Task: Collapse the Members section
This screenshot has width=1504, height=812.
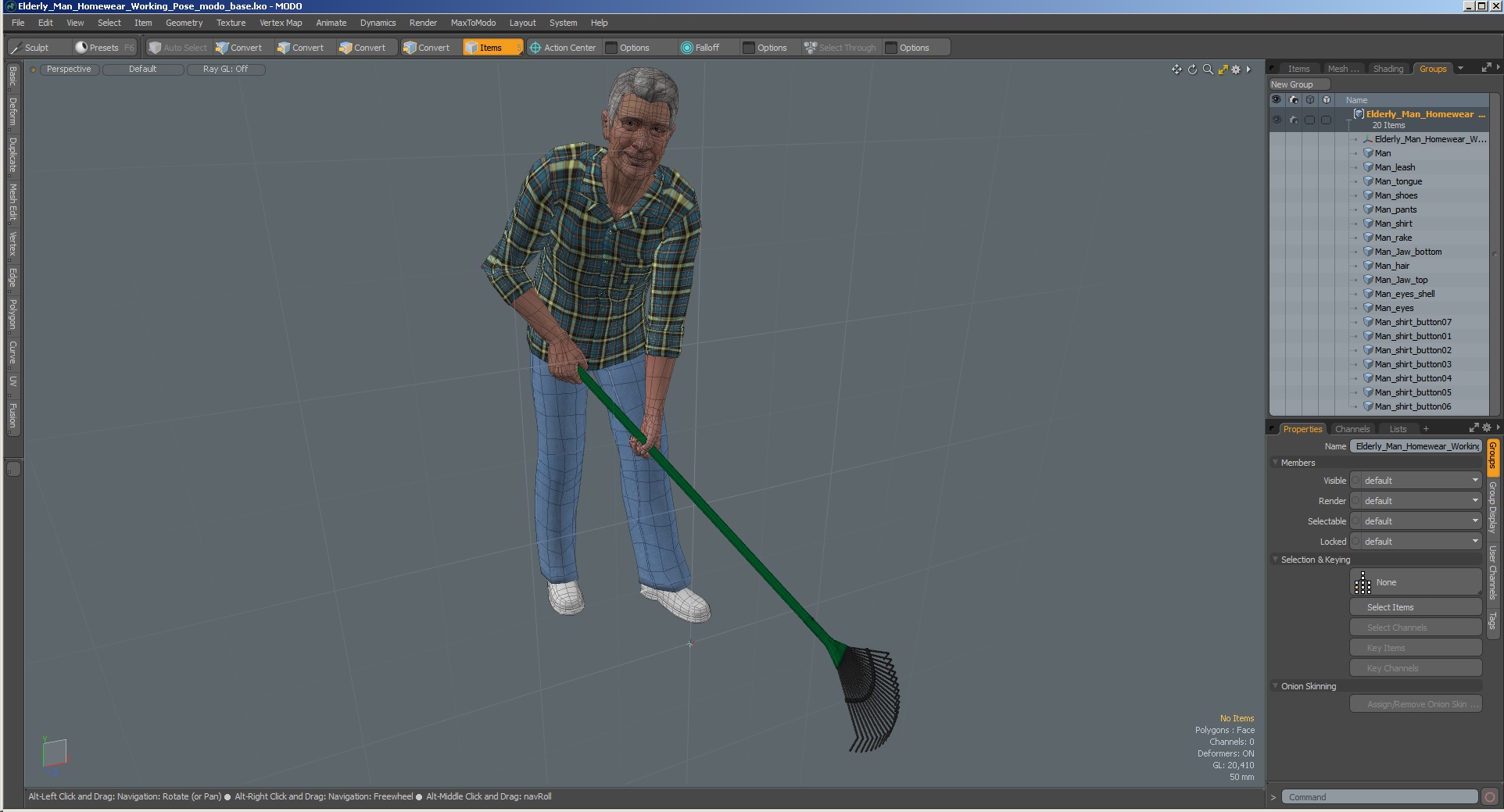Action: pos(1275,463)
